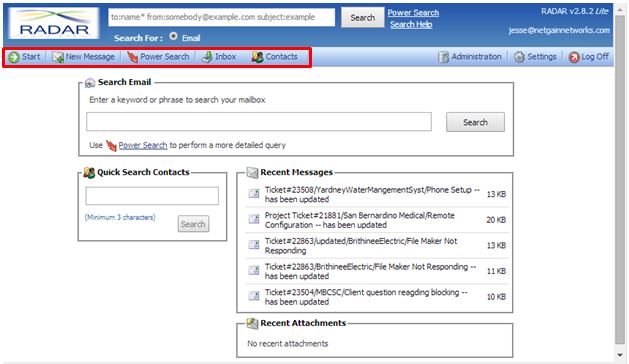Click the Search Email section header icon
Screen dimensions: 629x364
[90, 83]
